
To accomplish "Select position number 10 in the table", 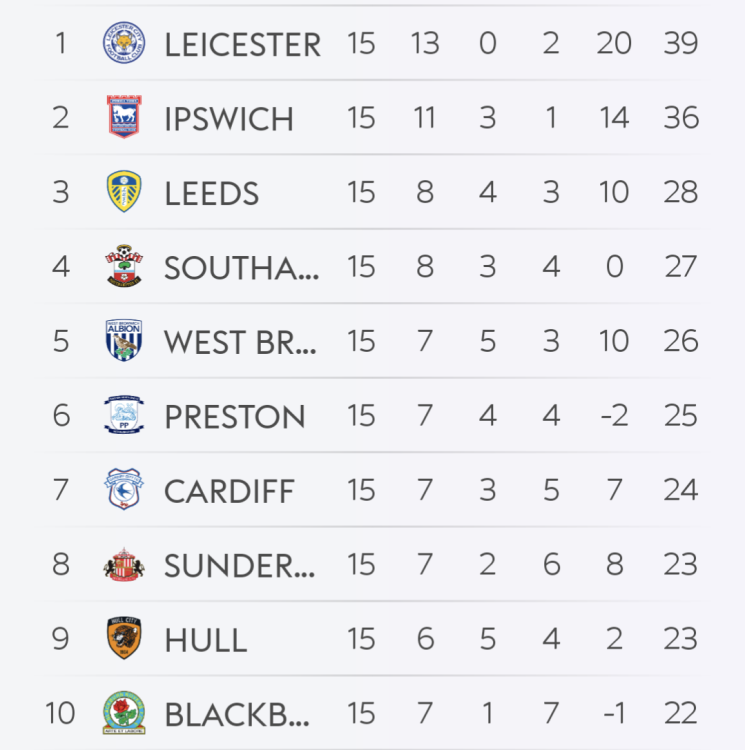I will point(60,714).
